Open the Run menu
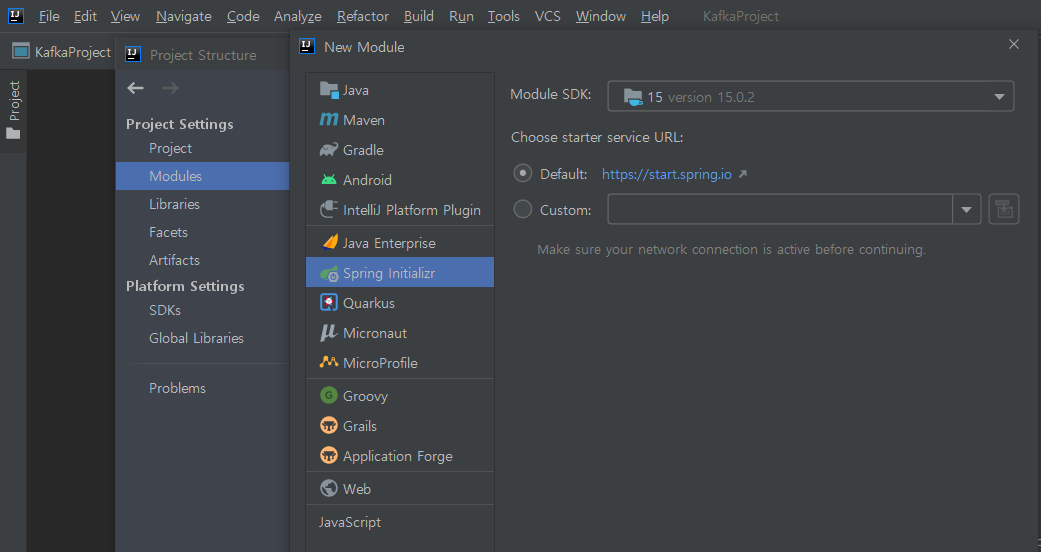Screen dimensions: 1041x552 coord(461,16)
